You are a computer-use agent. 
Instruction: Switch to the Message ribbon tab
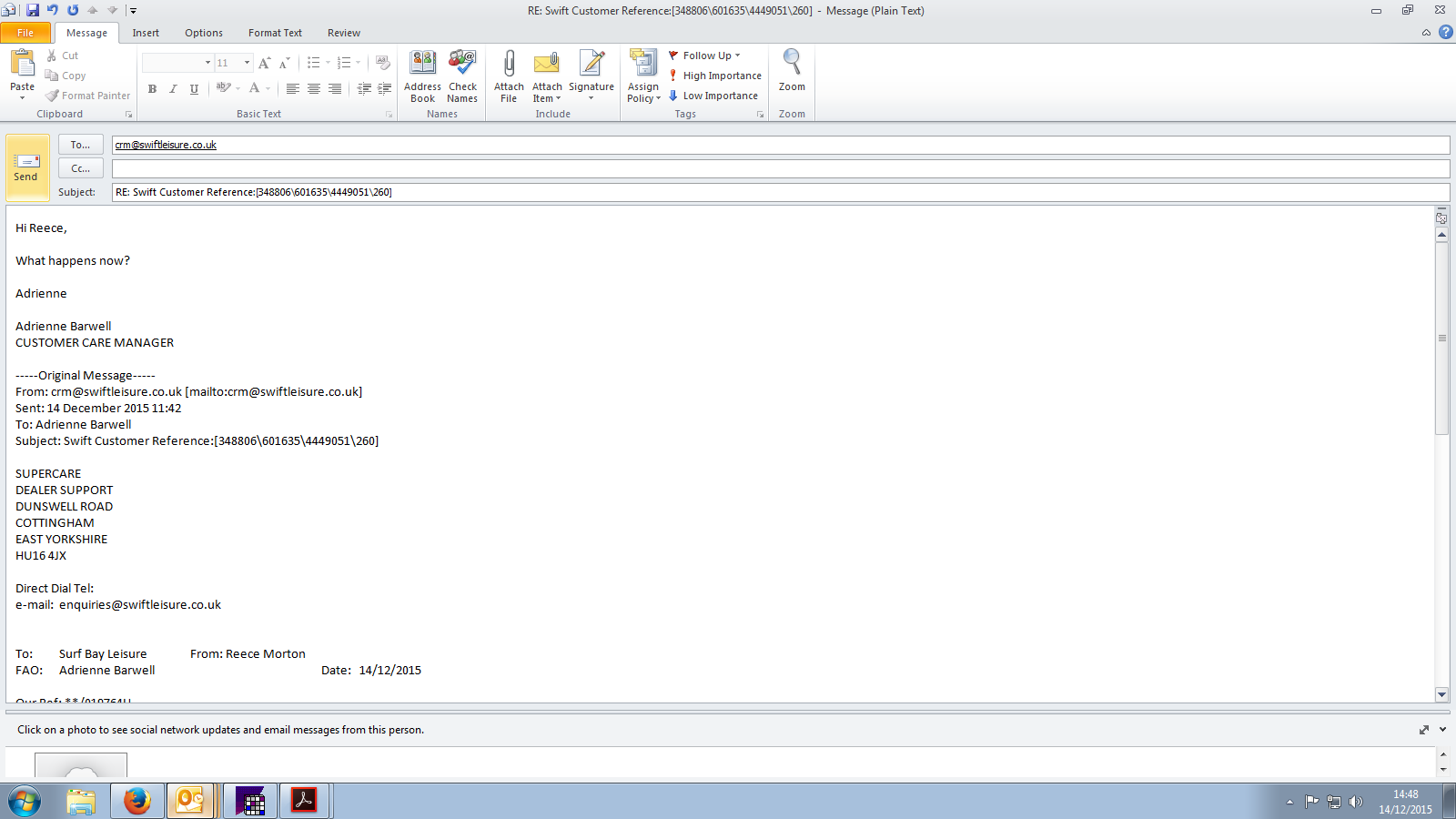click(86, 33)
